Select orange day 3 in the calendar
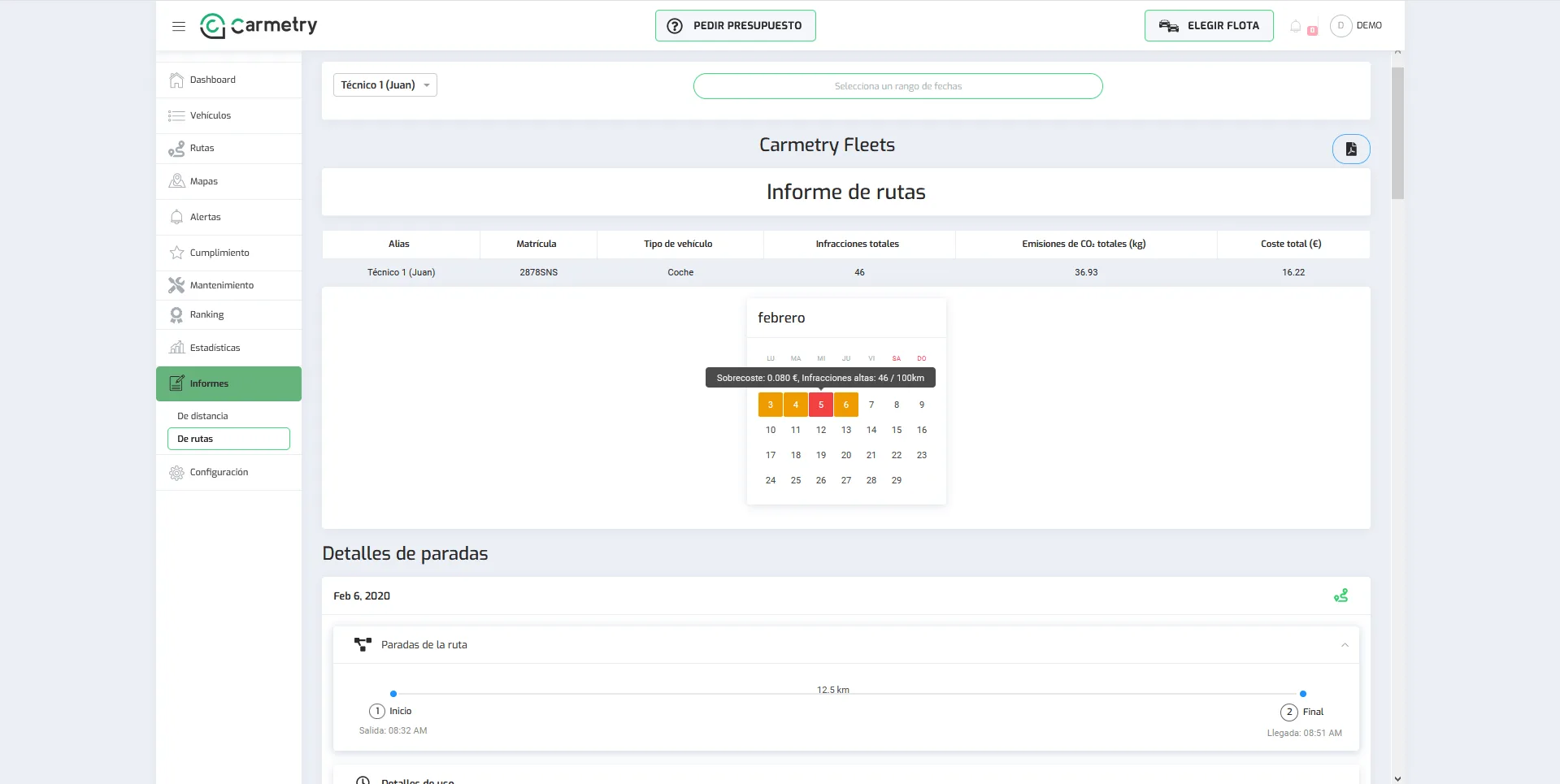 point(771,405)
